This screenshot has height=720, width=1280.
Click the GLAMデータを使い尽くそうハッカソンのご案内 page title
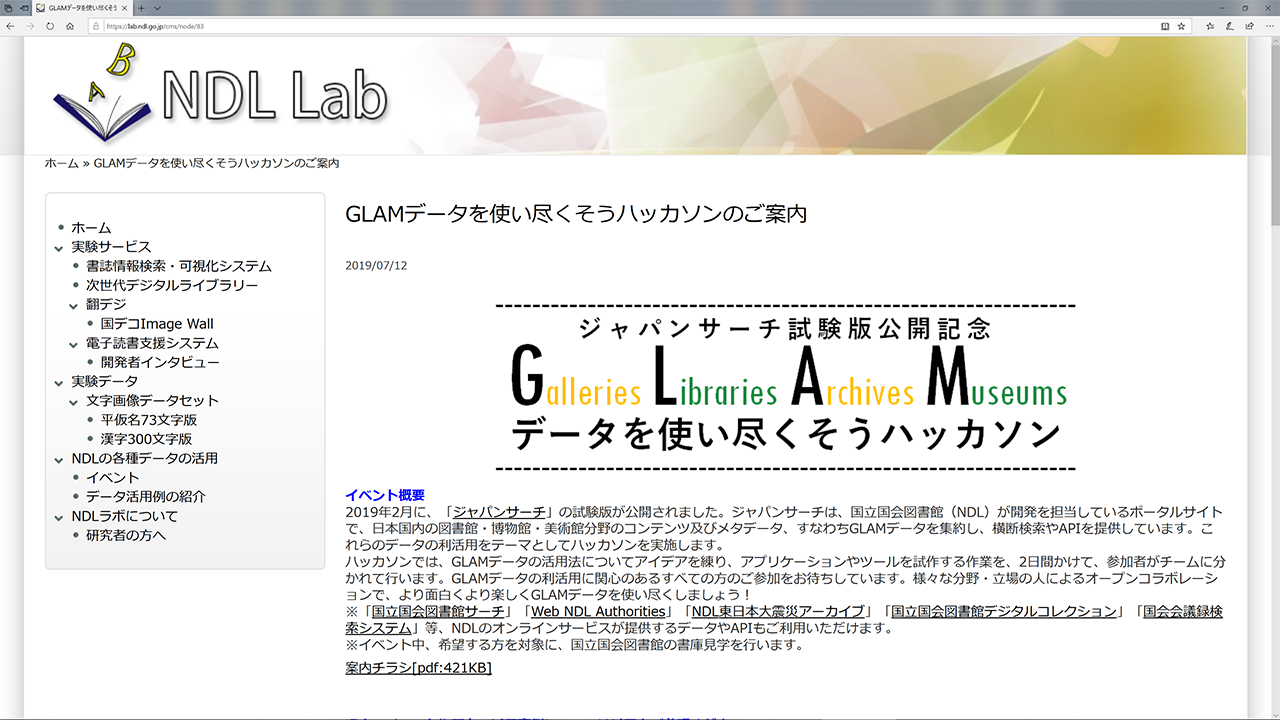click(576, 214)
